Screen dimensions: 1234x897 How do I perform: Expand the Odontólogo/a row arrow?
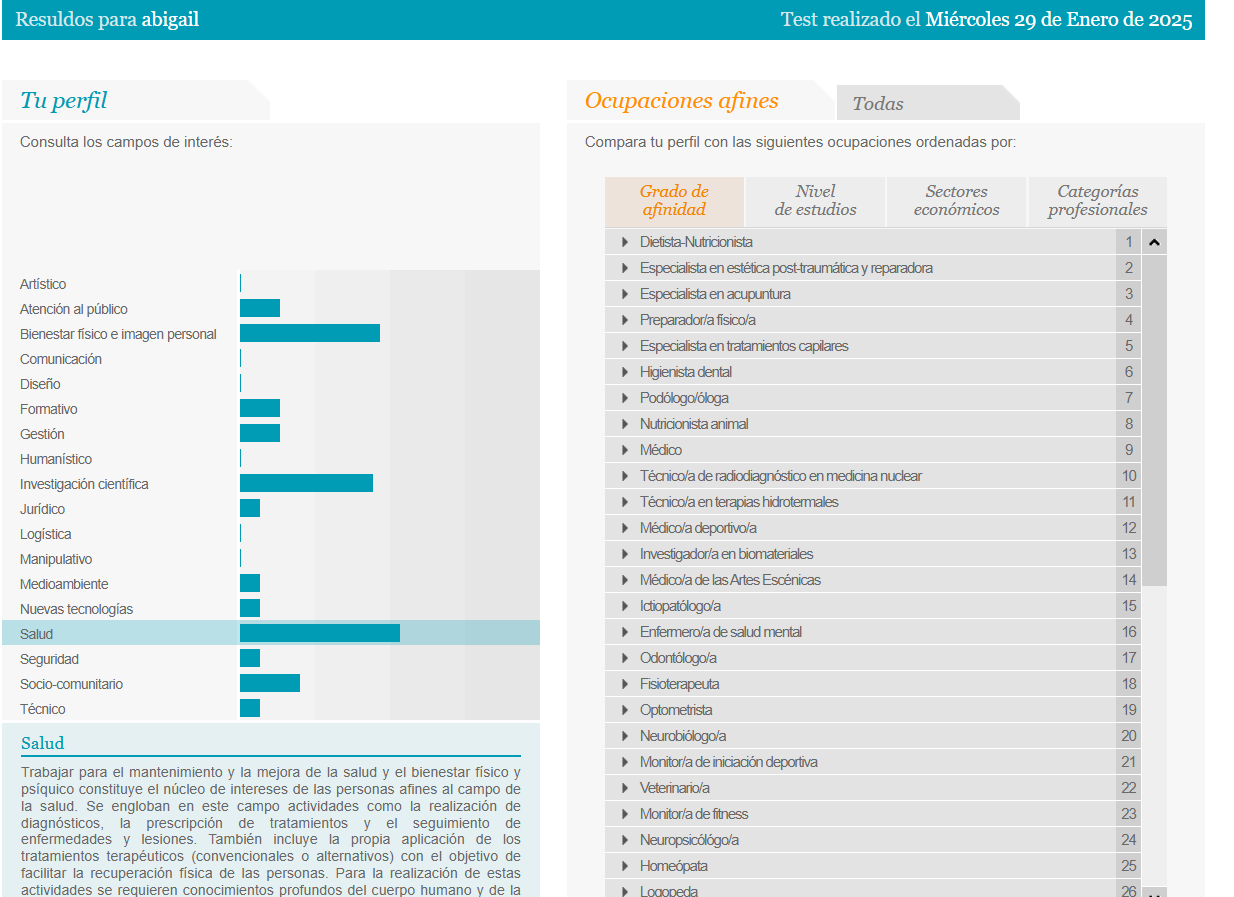coord(625,658)
